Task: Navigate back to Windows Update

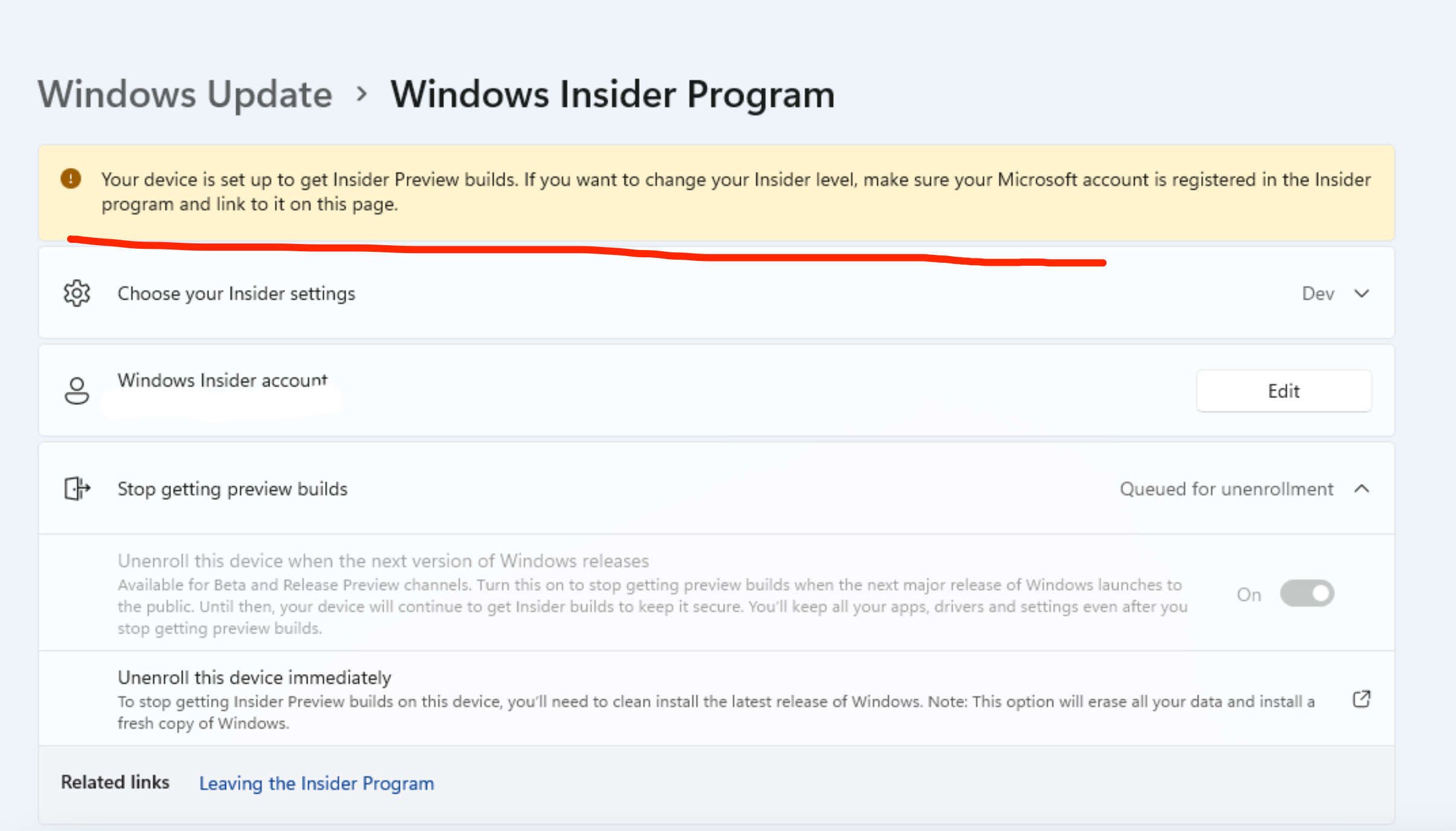Action: [x=185, y=94]
